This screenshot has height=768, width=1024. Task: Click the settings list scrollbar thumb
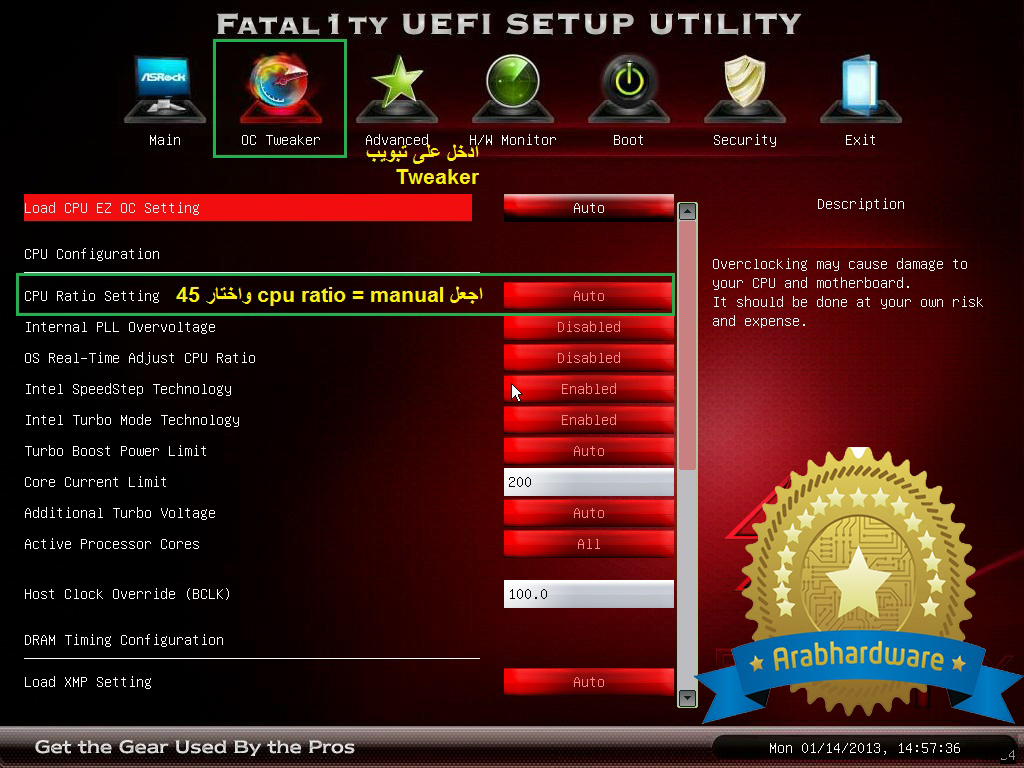pos(687,345)
